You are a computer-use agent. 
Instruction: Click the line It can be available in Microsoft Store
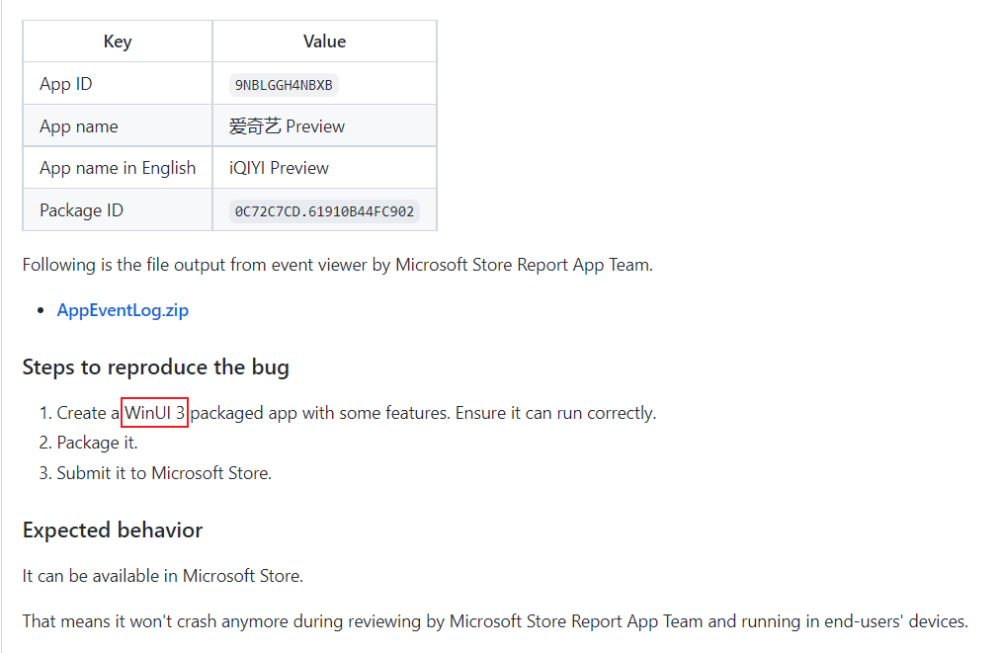pos(163,575)
